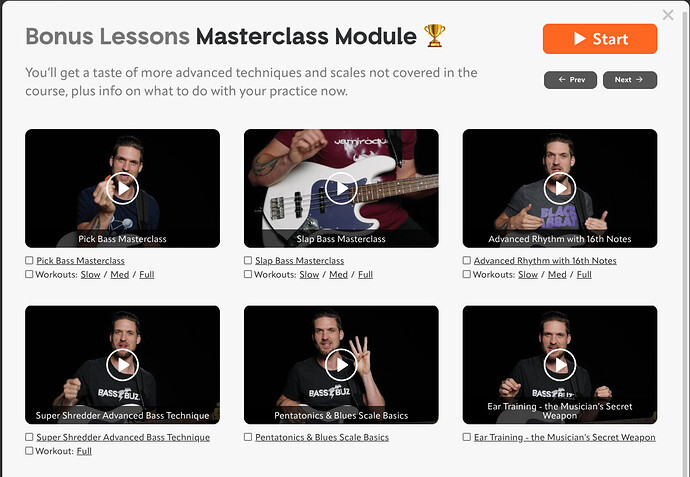The image size is (690, 477).
Task: Open Pentatonics & Blues Scale Basics link
Action: 322,437
